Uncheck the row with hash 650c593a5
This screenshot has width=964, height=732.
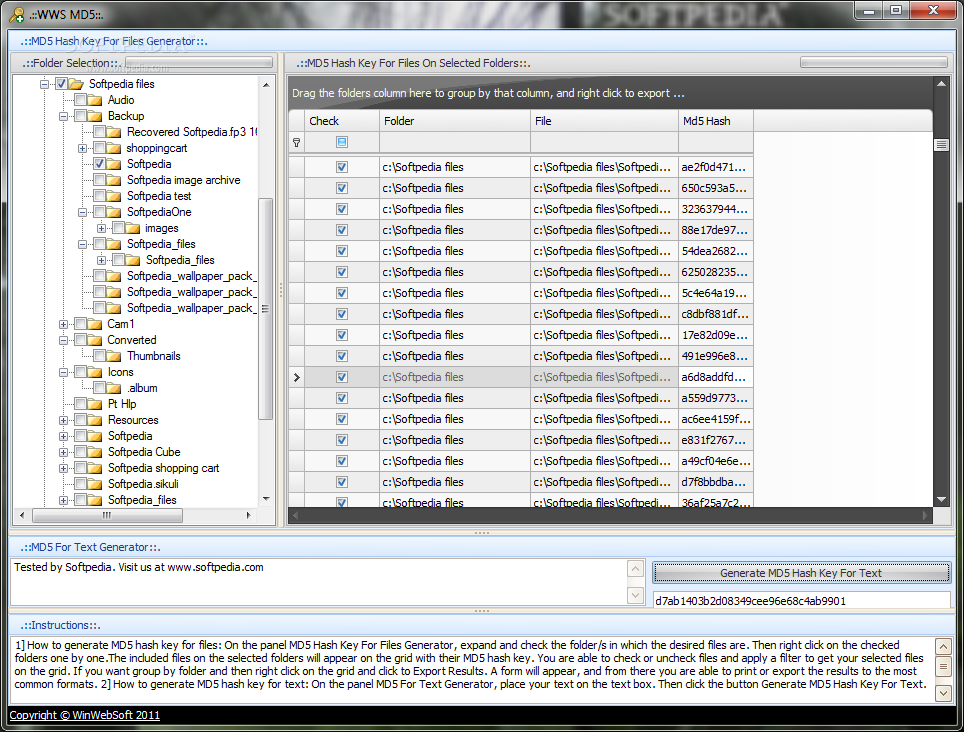tap(342, 188)
